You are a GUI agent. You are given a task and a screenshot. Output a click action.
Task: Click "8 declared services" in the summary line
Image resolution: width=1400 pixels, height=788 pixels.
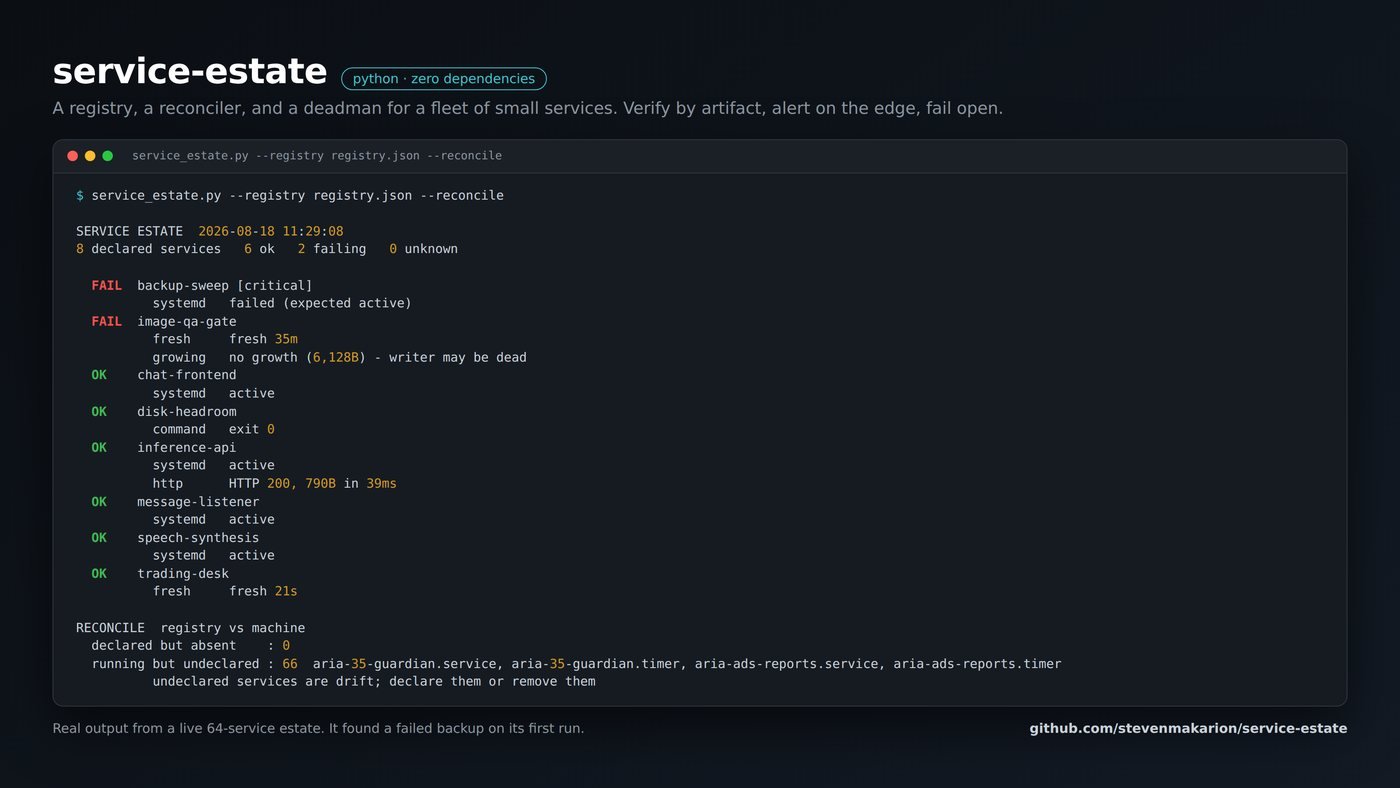(x=148, y=249)
